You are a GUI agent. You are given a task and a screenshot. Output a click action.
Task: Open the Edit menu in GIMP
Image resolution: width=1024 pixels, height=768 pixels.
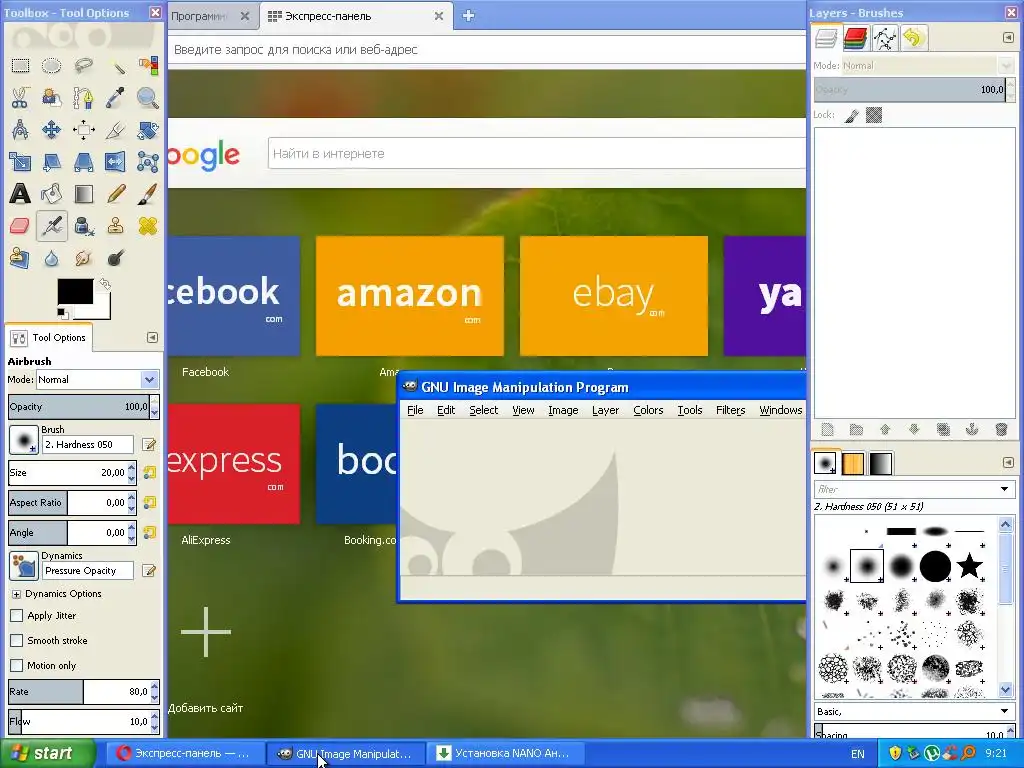point(446,410)
